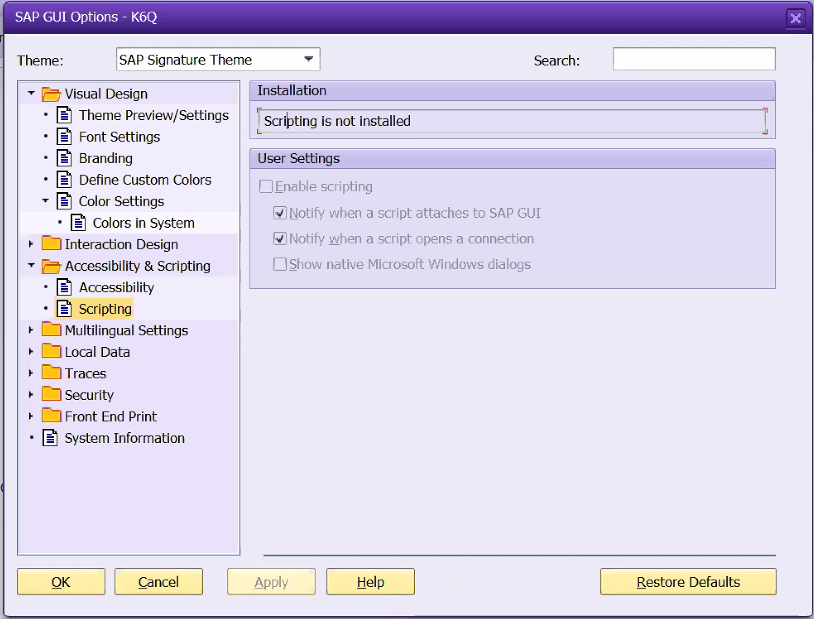814x619 pixels.
Task: Click the Font Settings document icon
Action: click(x=65, y=137)
